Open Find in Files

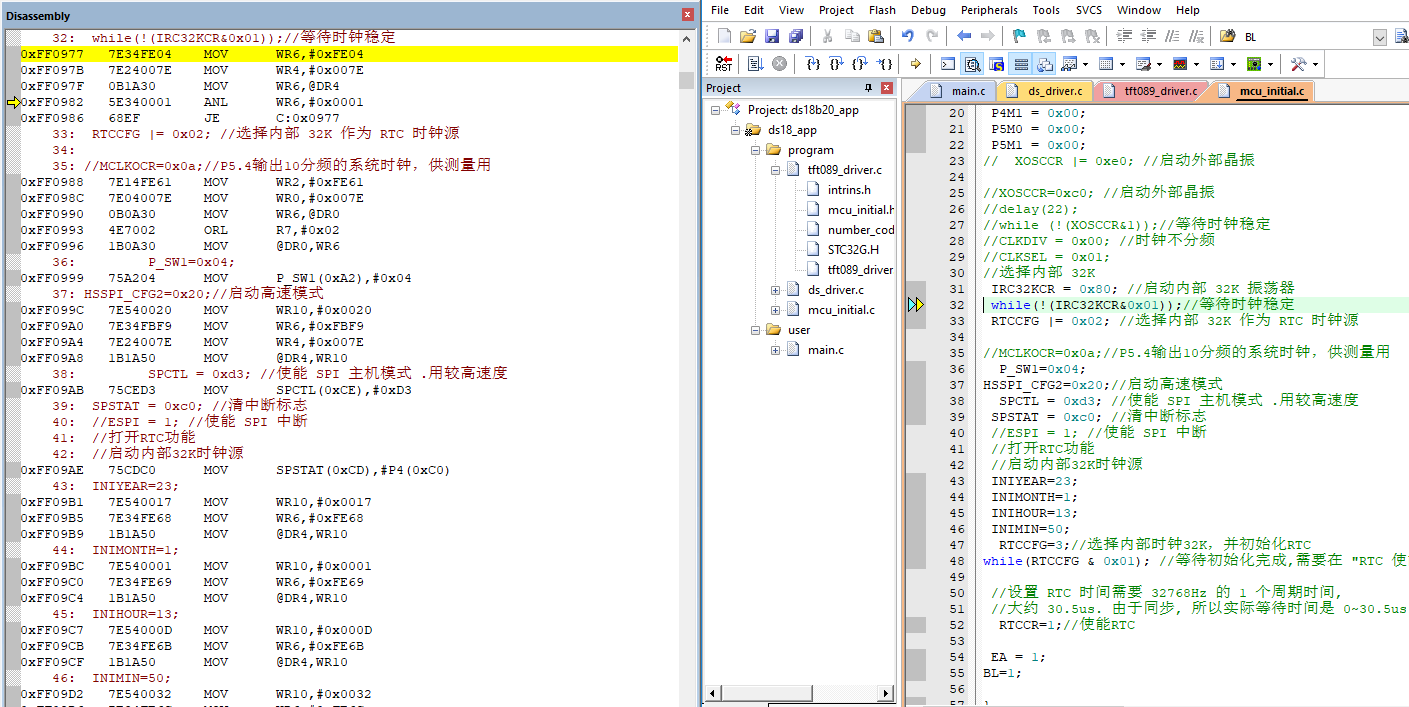(x=1227, y=36)
